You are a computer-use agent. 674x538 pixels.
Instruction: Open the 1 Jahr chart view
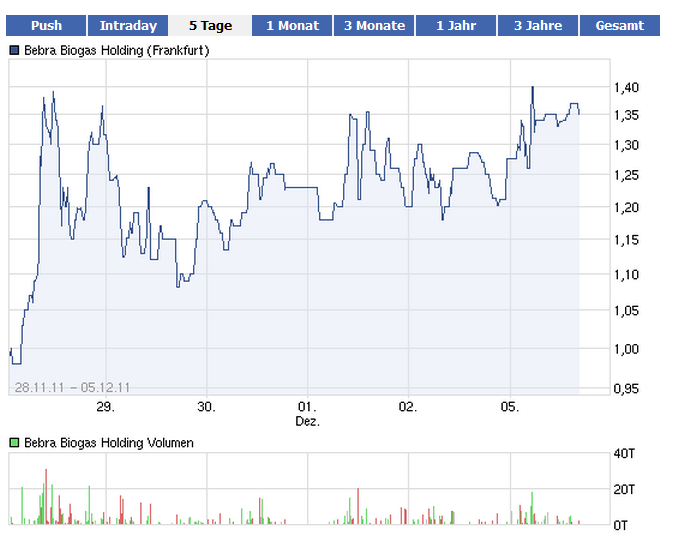(456, 25)
